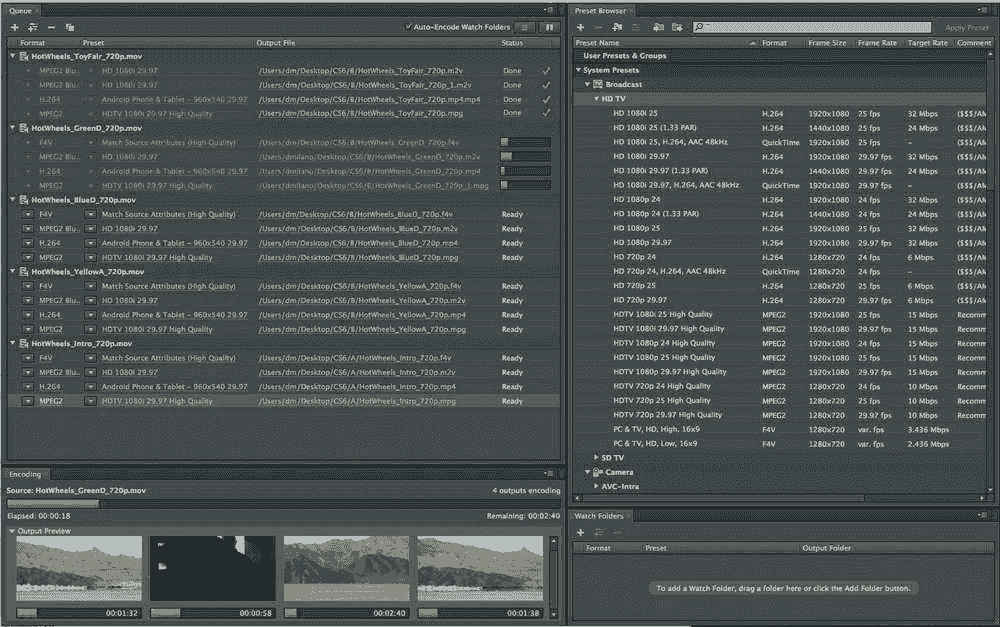1000x627 pixels.
Task: Click the Duplicate icon in the Queue toolbar
Action: coord(68,28)
